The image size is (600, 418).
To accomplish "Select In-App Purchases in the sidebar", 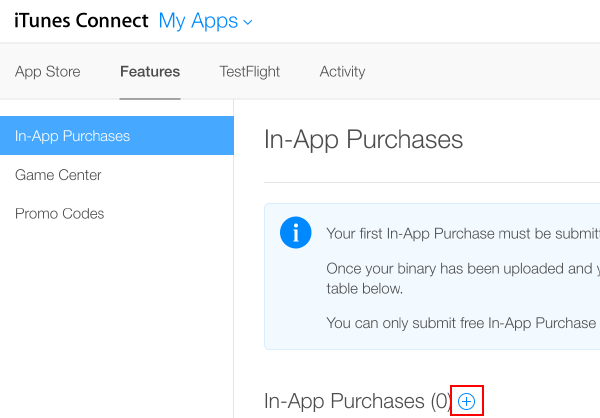I will (116, 136).
